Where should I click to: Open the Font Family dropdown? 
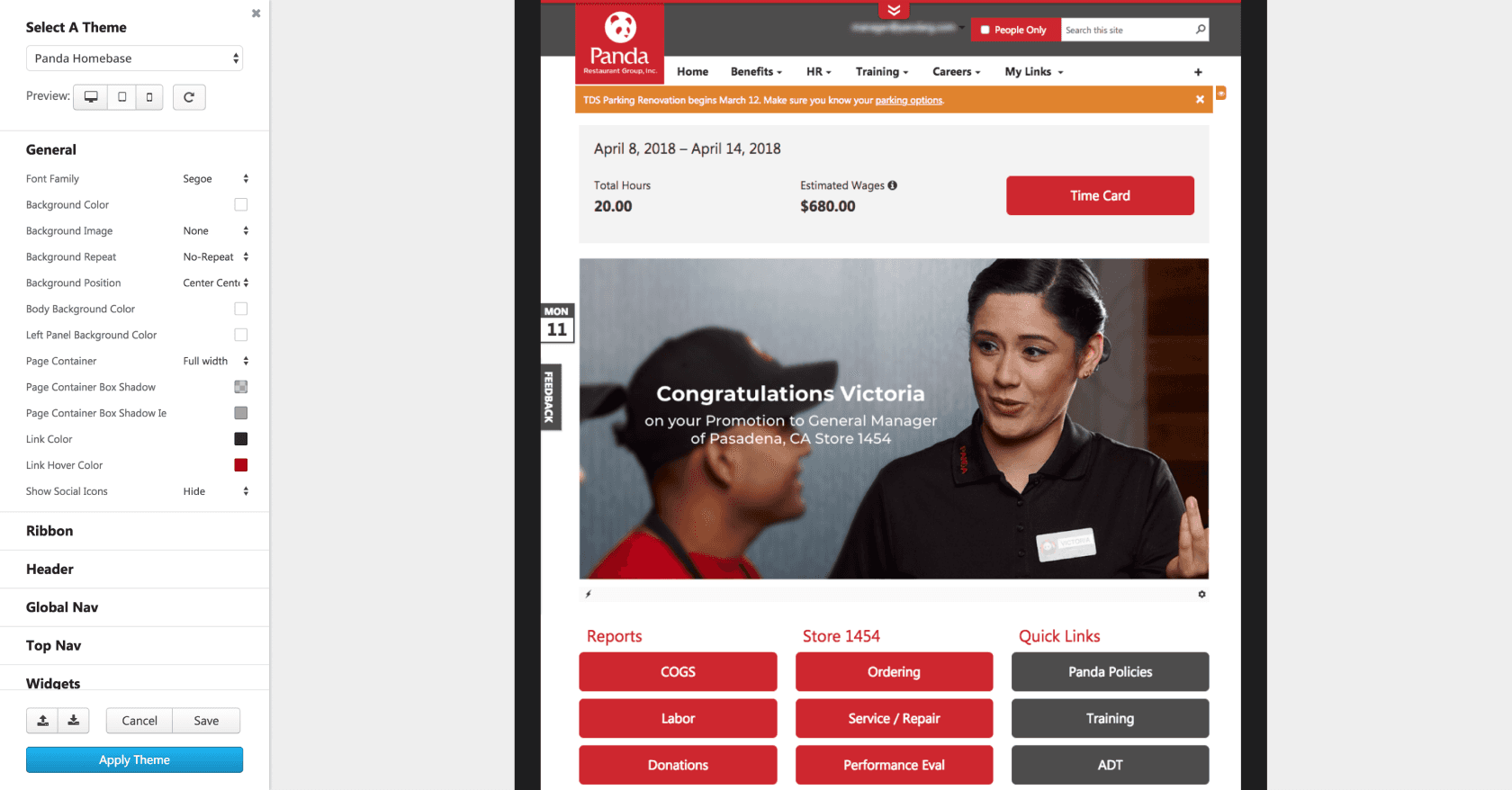pos(215,179)
